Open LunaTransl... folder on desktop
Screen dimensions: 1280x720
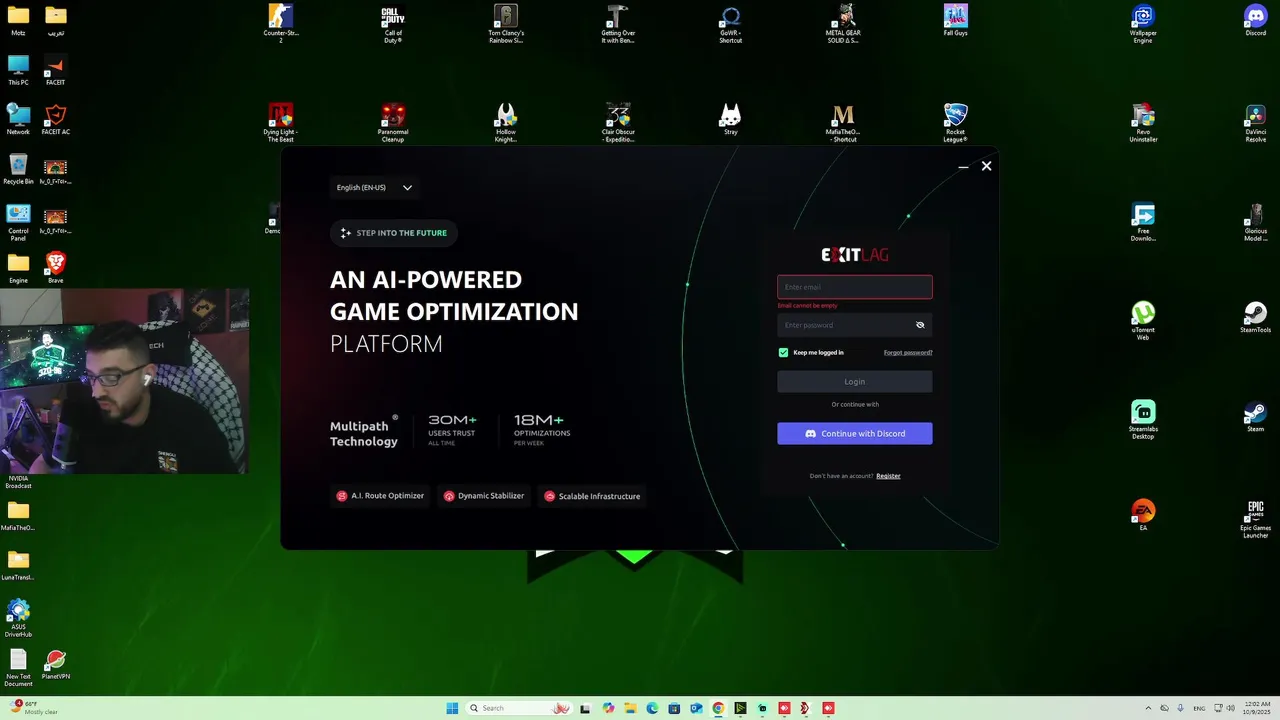18,564
